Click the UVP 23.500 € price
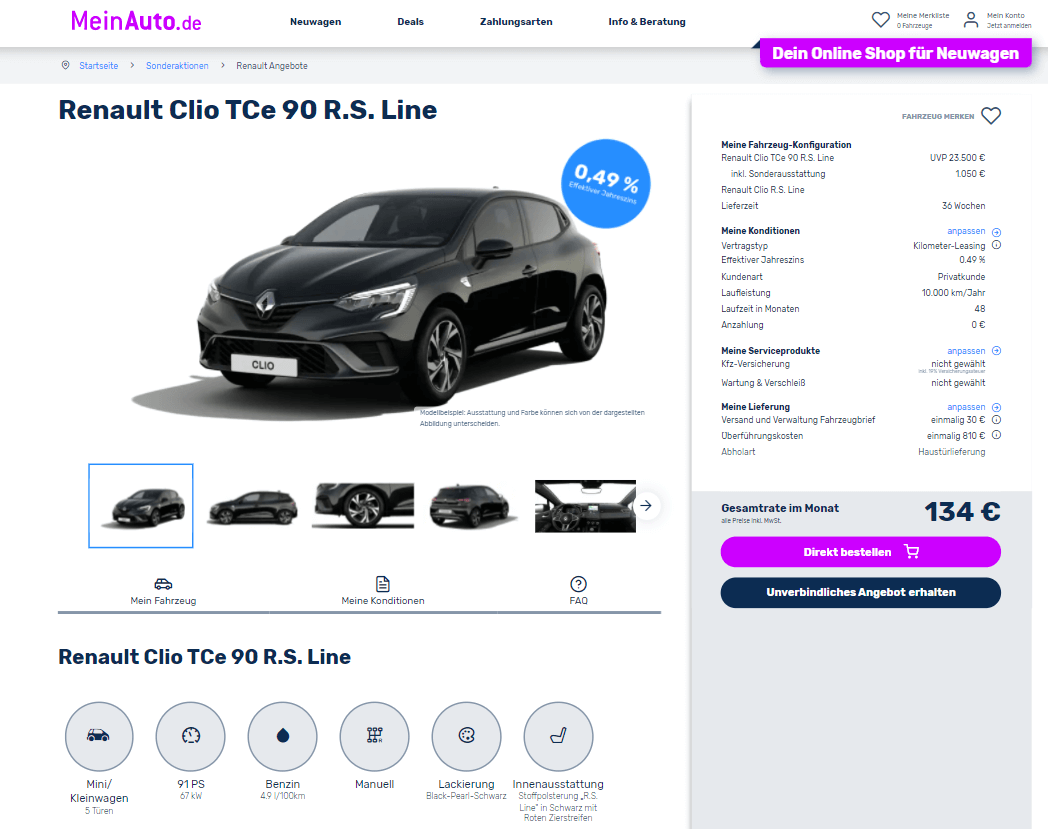The height and width of the screenshot is (829, 1048). [957, 158]
